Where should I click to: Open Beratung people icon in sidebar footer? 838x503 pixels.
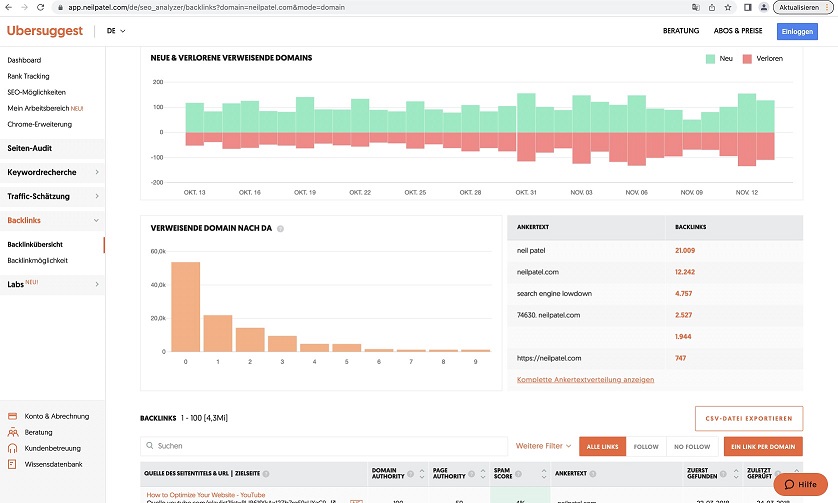point(12,432)
